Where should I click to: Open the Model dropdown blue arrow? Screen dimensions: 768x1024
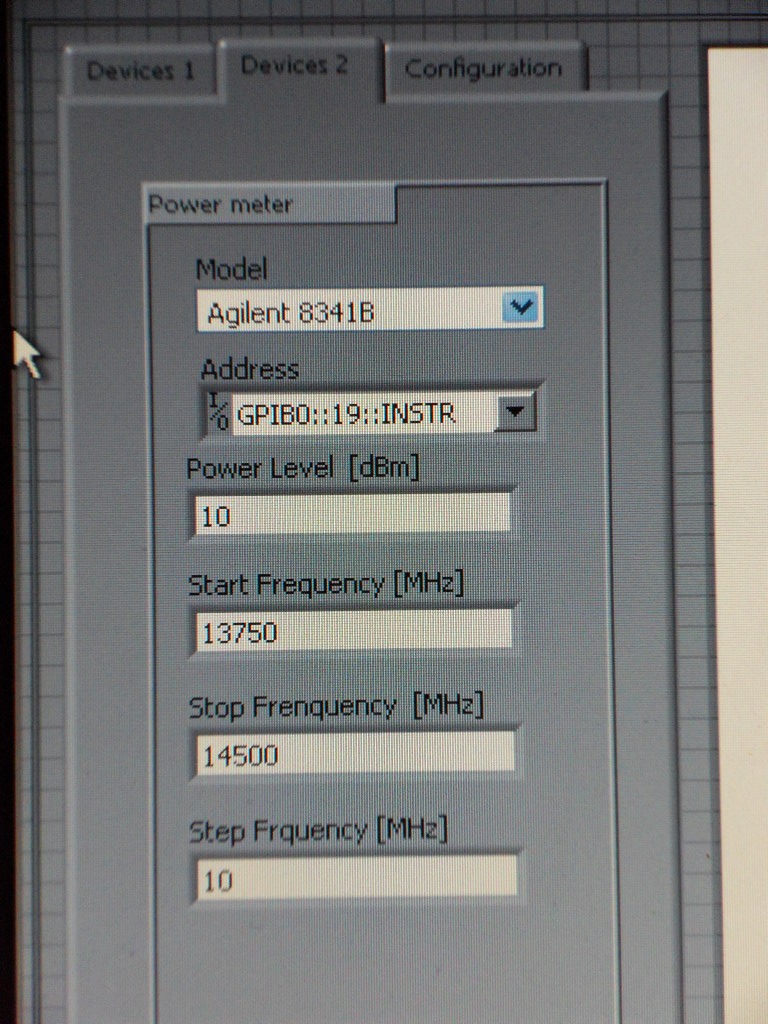coord(521,306)
